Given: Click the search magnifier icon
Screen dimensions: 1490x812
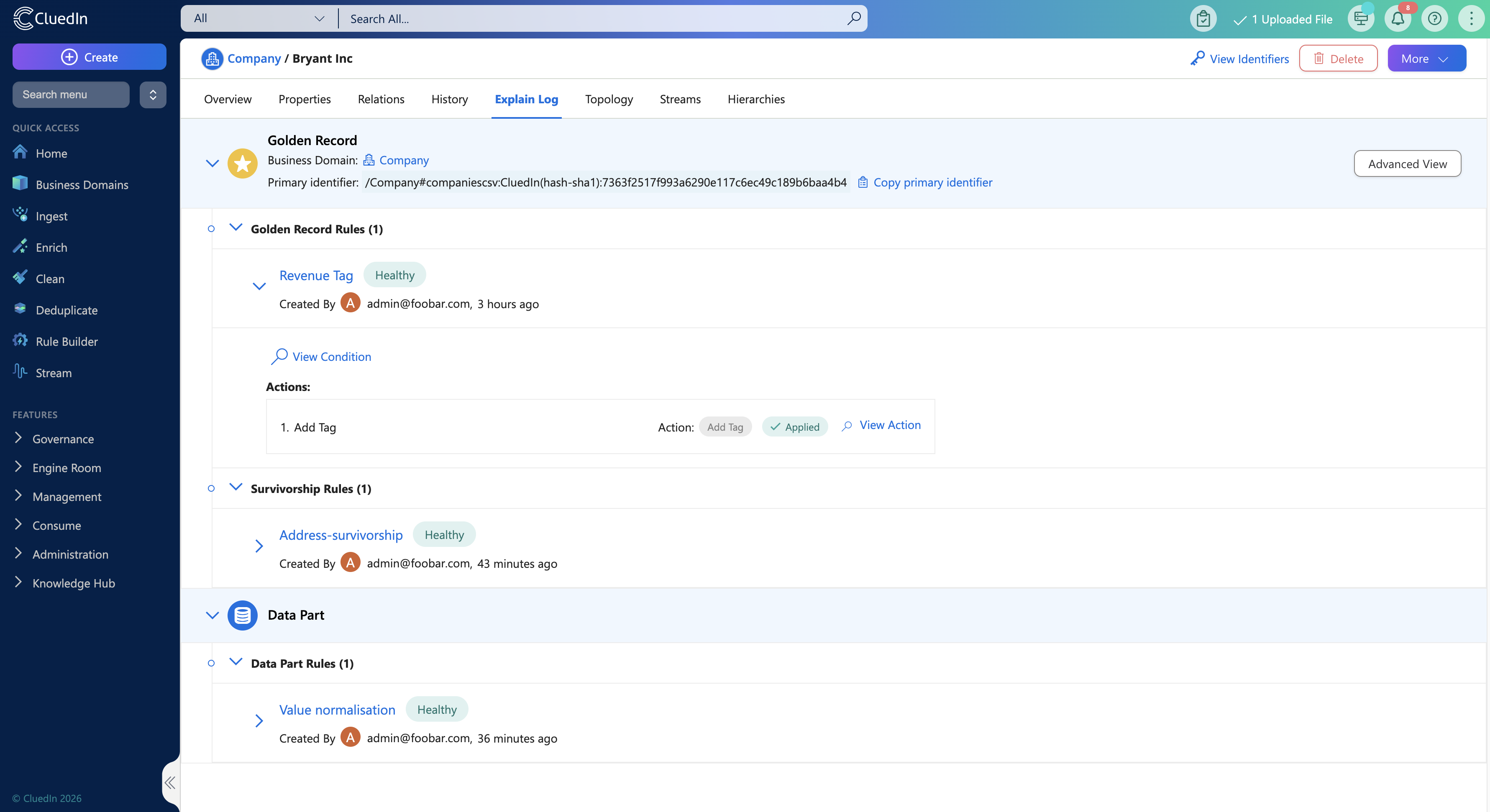Looking at the screenshot, I should [854, 18].
